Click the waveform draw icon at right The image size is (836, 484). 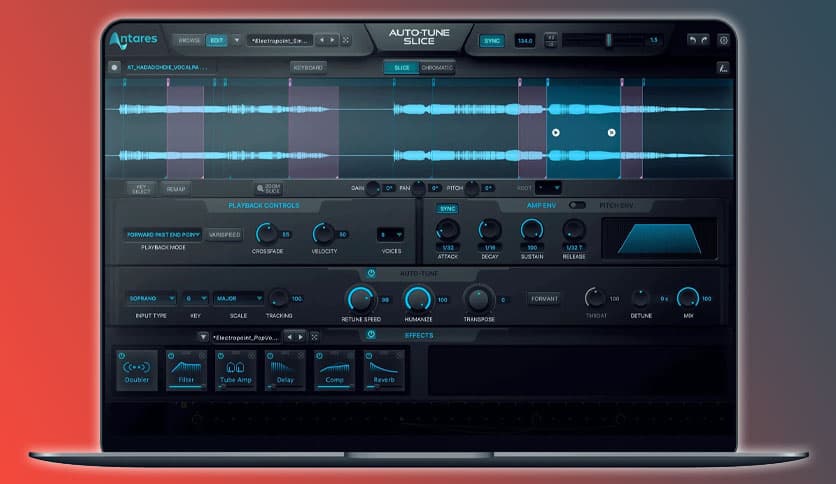(723, 68)
